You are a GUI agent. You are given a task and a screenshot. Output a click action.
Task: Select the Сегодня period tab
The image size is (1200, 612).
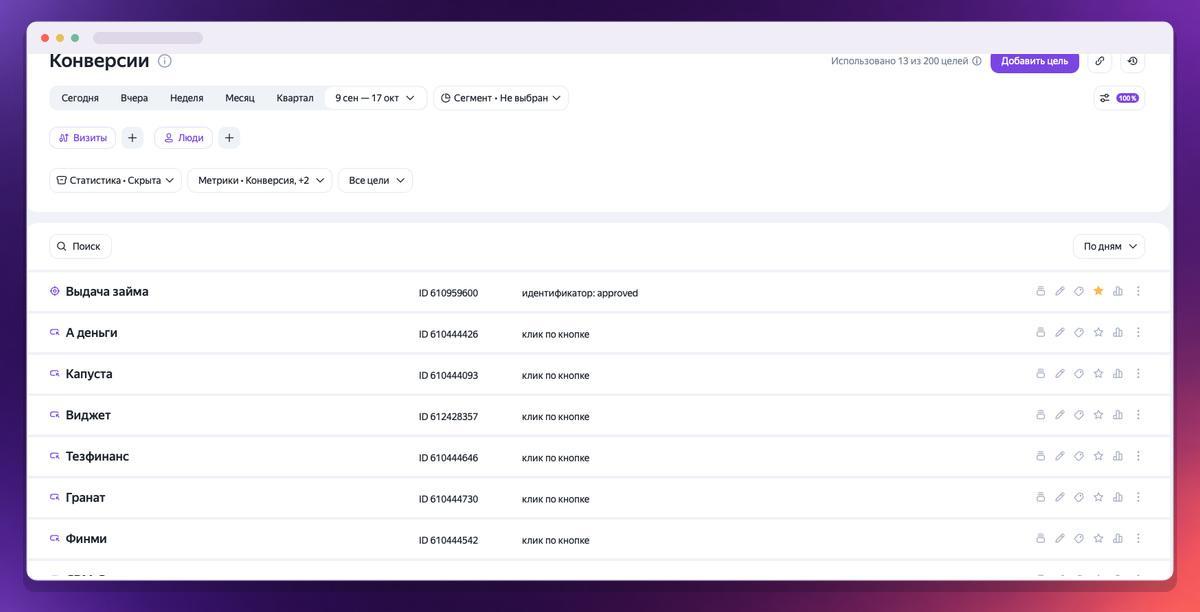point(80,98)
